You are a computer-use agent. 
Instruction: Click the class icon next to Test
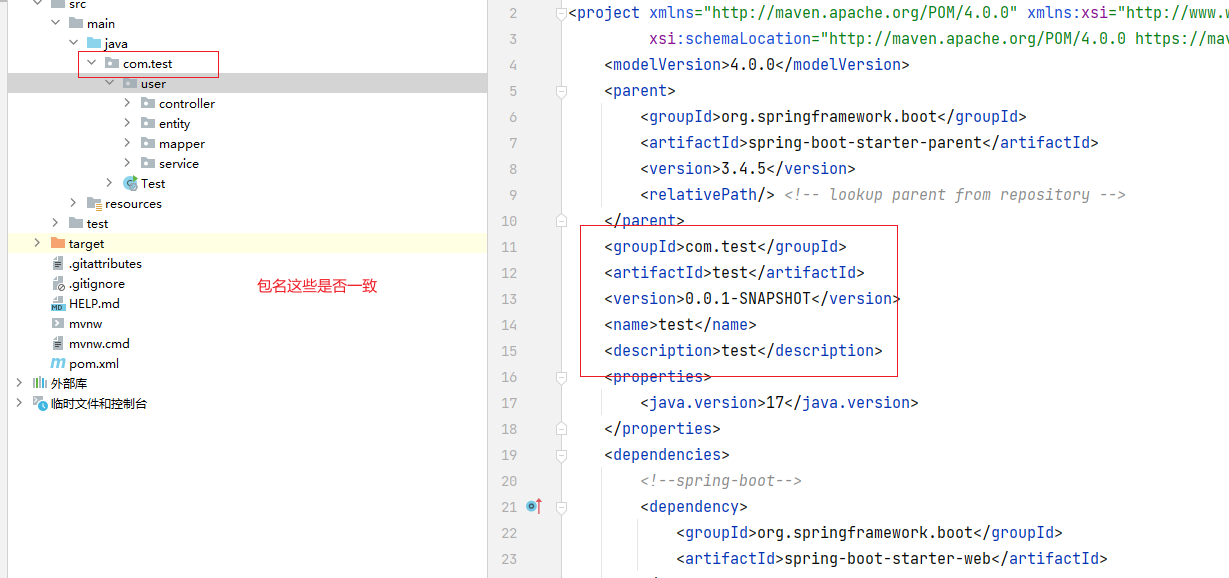[131, 183]
